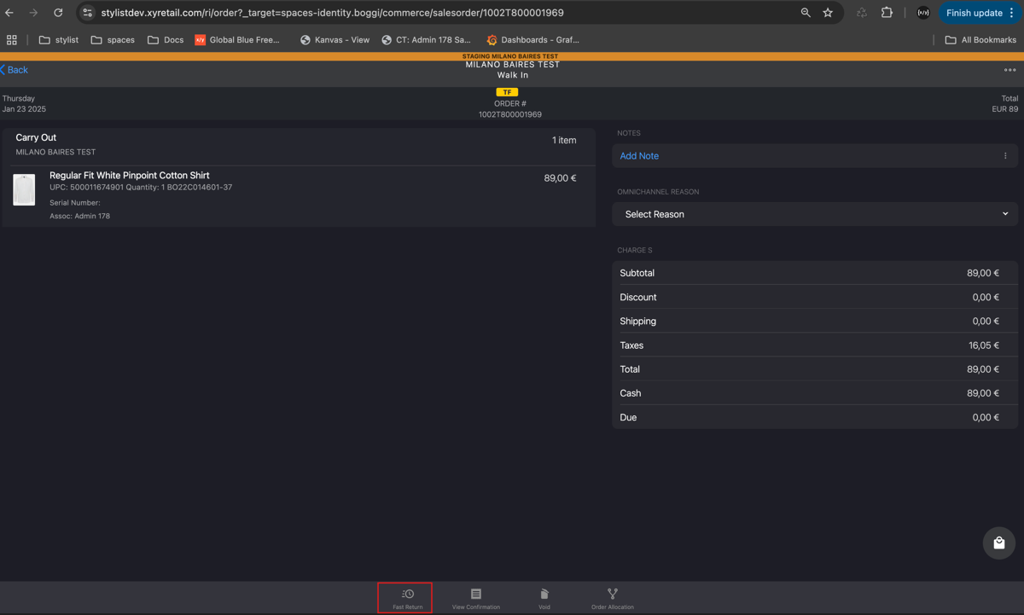
Task: Open the three-dot menu in order header
Action: pyautogui.click(x=1010, y=70)
